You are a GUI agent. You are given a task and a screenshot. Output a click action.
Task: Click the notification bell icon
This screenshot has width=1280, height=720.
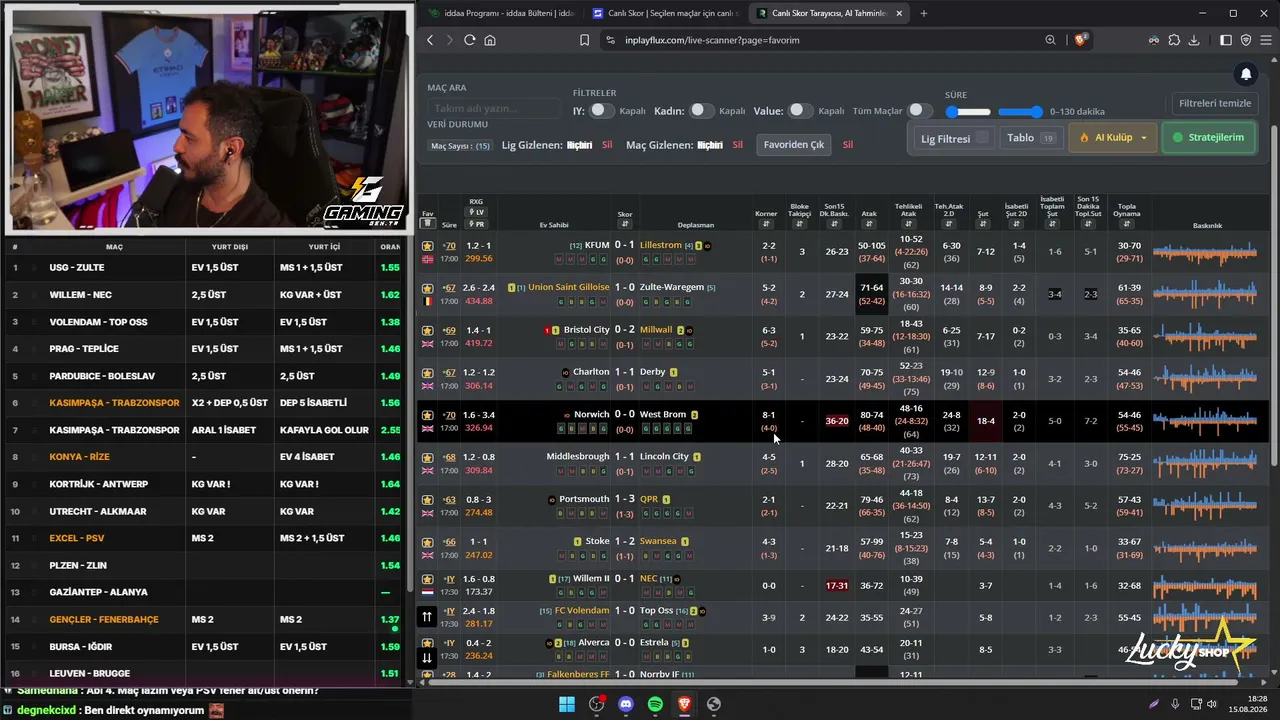[x=1245, y=74]
